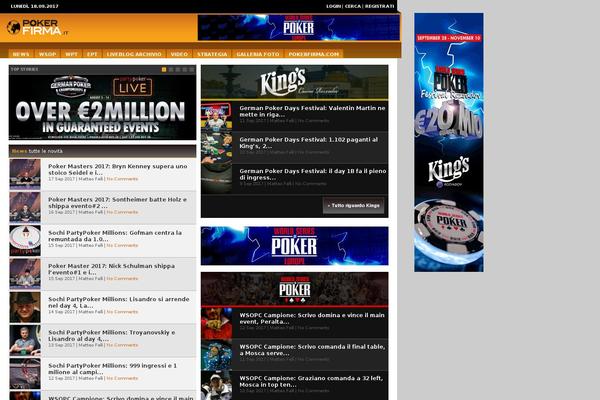600x400 pixels.
Task: Open thumbnail for Scrivo domina WSOPC article
Action: 217,323
